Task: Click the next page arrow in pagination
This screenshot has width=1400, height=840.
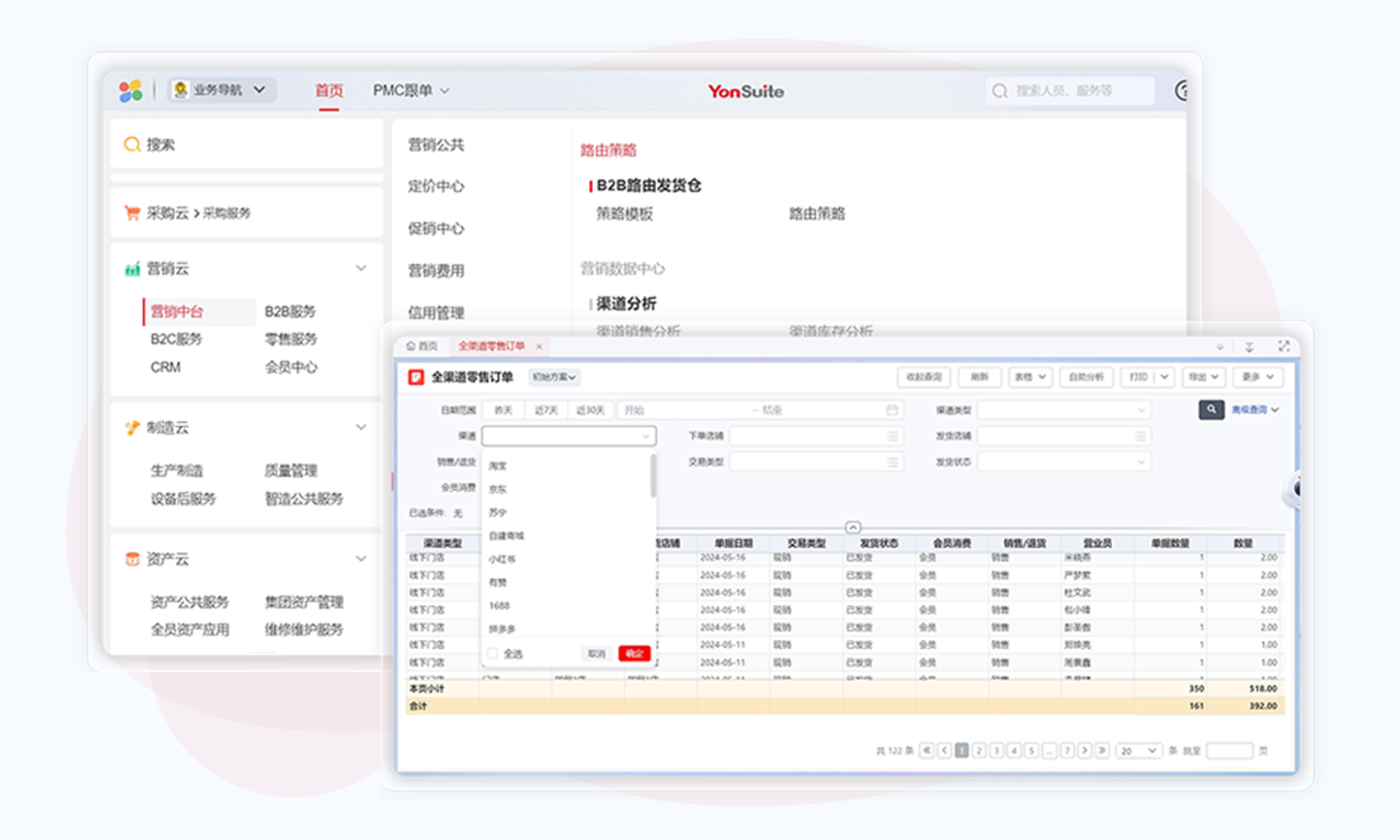Action: [1084, 751]
